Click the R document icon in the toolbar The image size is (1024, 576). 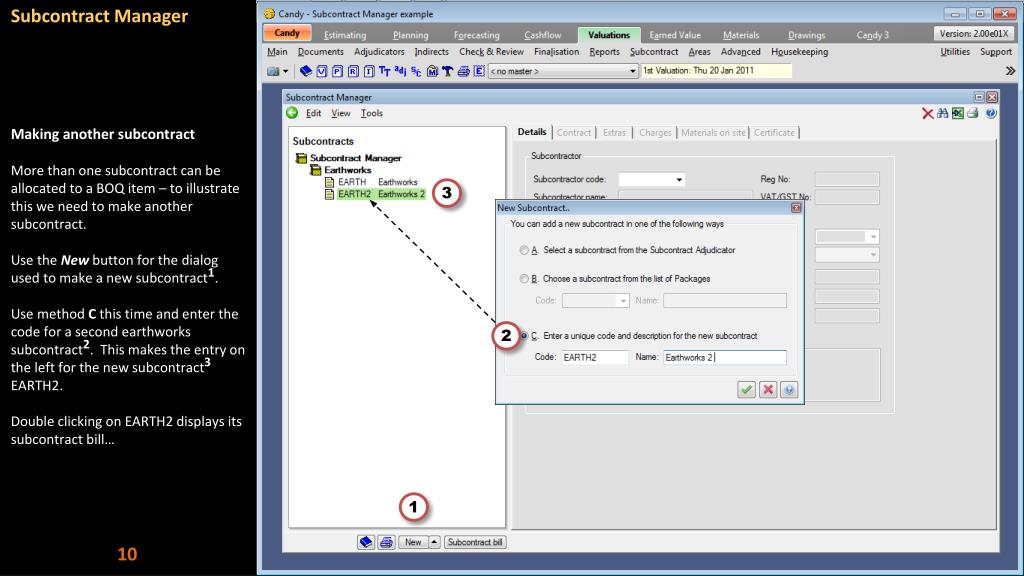click(x=353, y=71)
